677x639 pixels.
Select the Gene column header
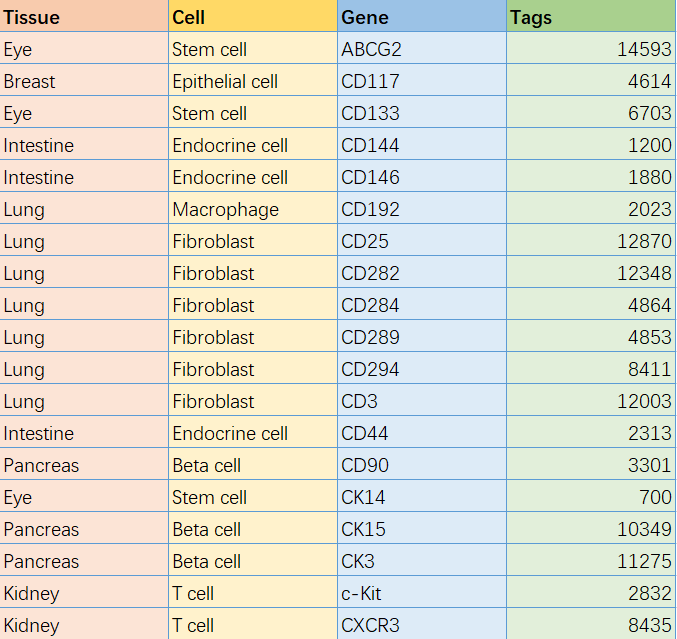coord(422,16)
